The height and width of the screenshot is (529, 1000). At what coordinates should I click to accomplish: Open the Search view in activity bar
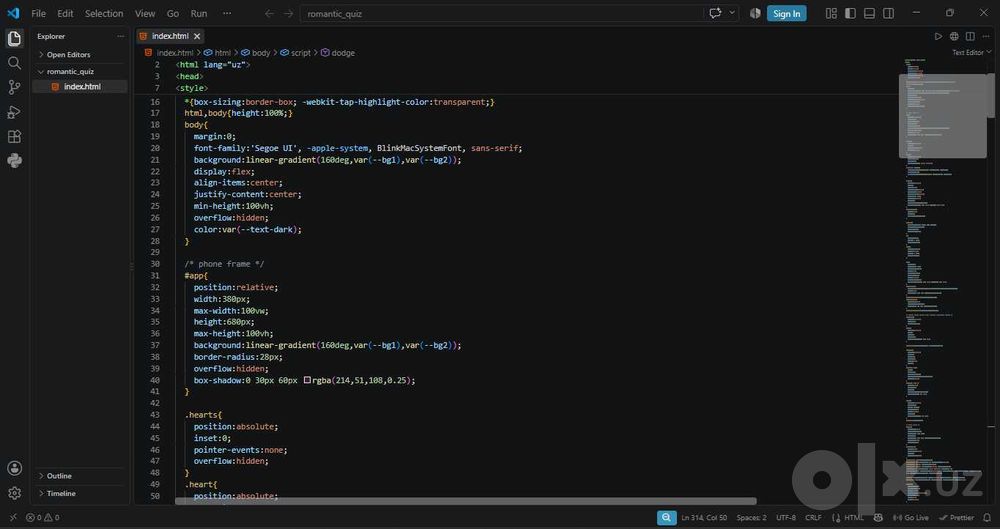[14, 63]
